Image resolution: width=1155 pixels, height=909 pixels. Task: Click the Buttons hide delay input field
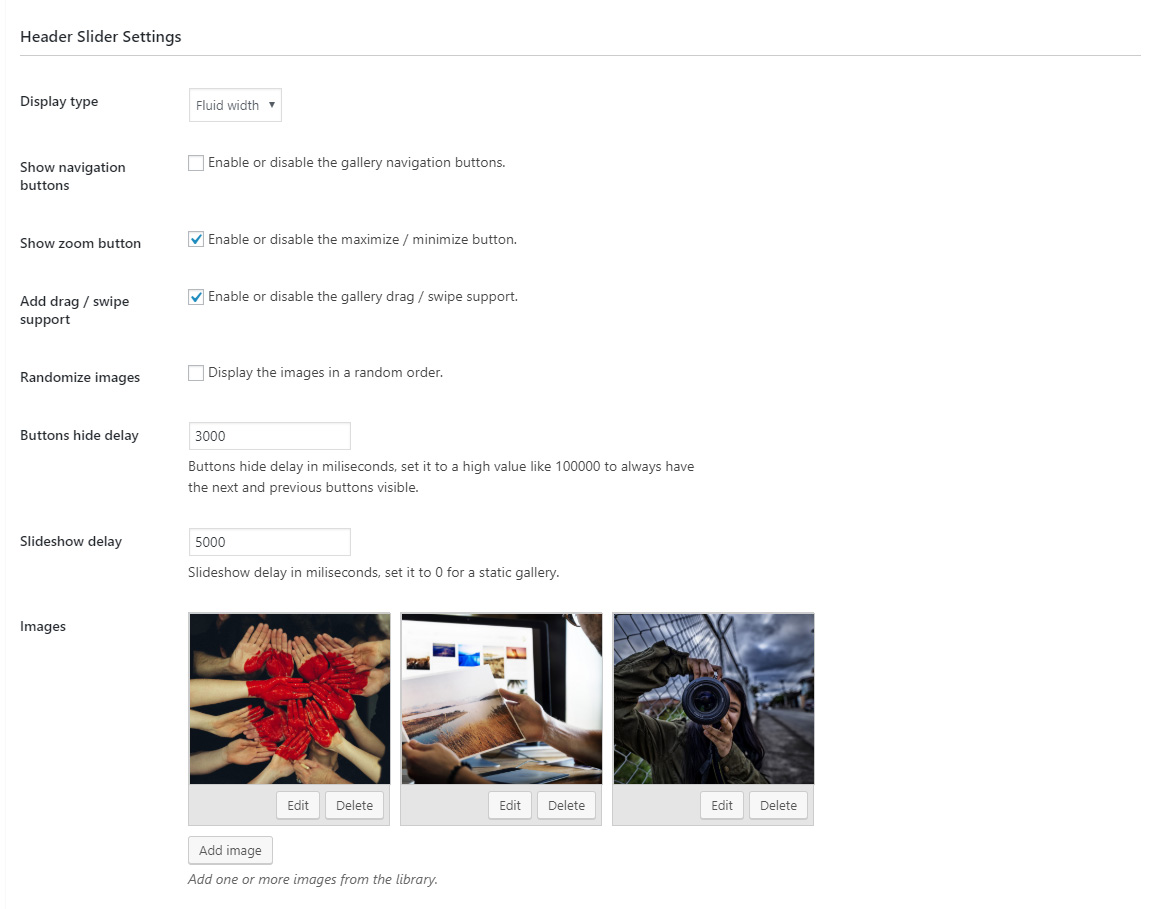point(270,436)
